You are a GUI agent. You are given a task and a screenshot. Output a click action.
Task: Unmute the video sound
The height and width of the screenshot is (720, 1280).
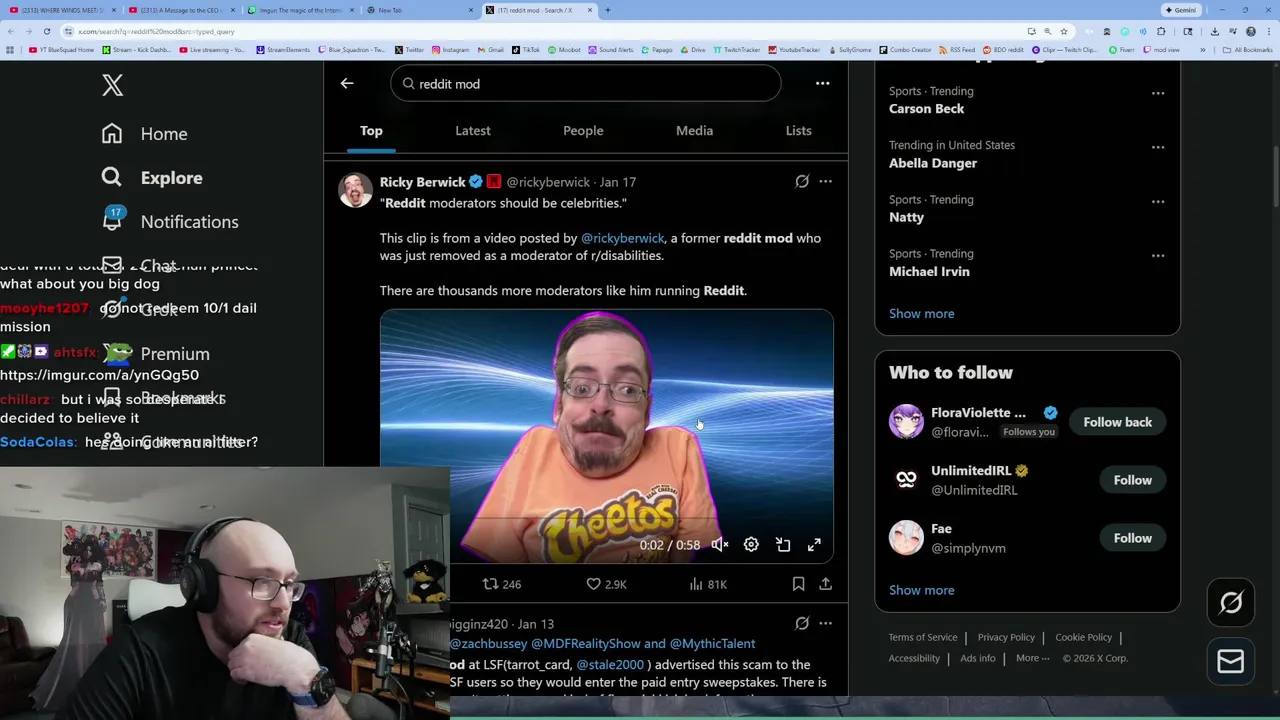720,545
